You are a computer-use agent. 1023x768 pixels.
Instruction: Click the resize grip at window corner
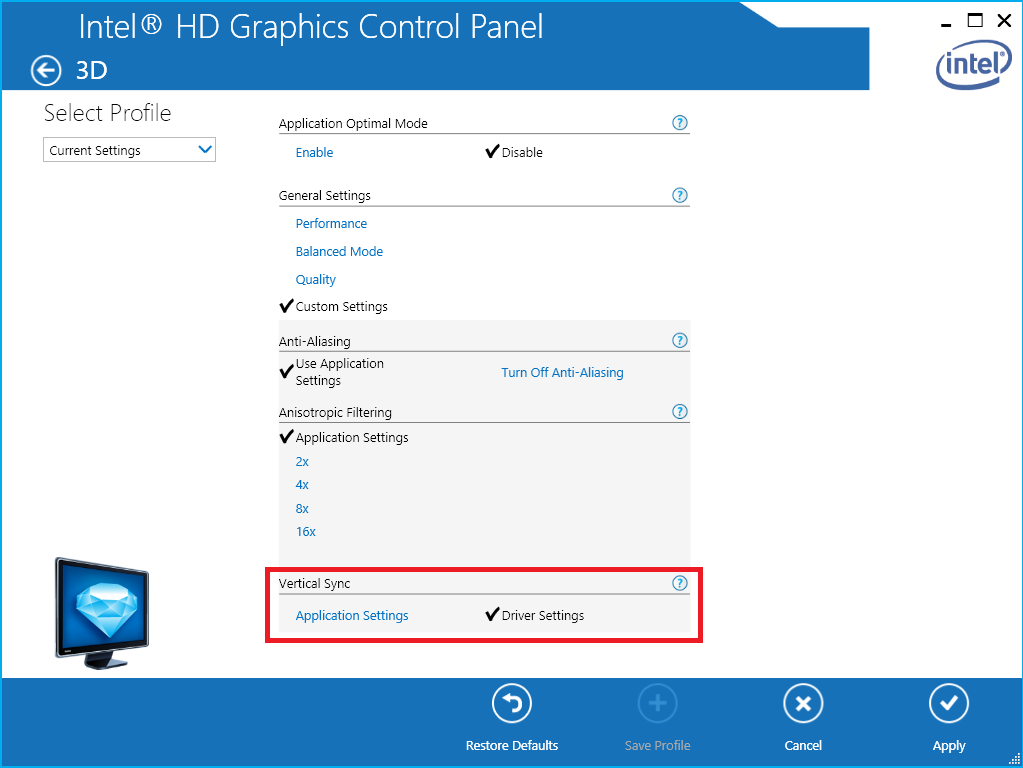(x=1015, y=760)
